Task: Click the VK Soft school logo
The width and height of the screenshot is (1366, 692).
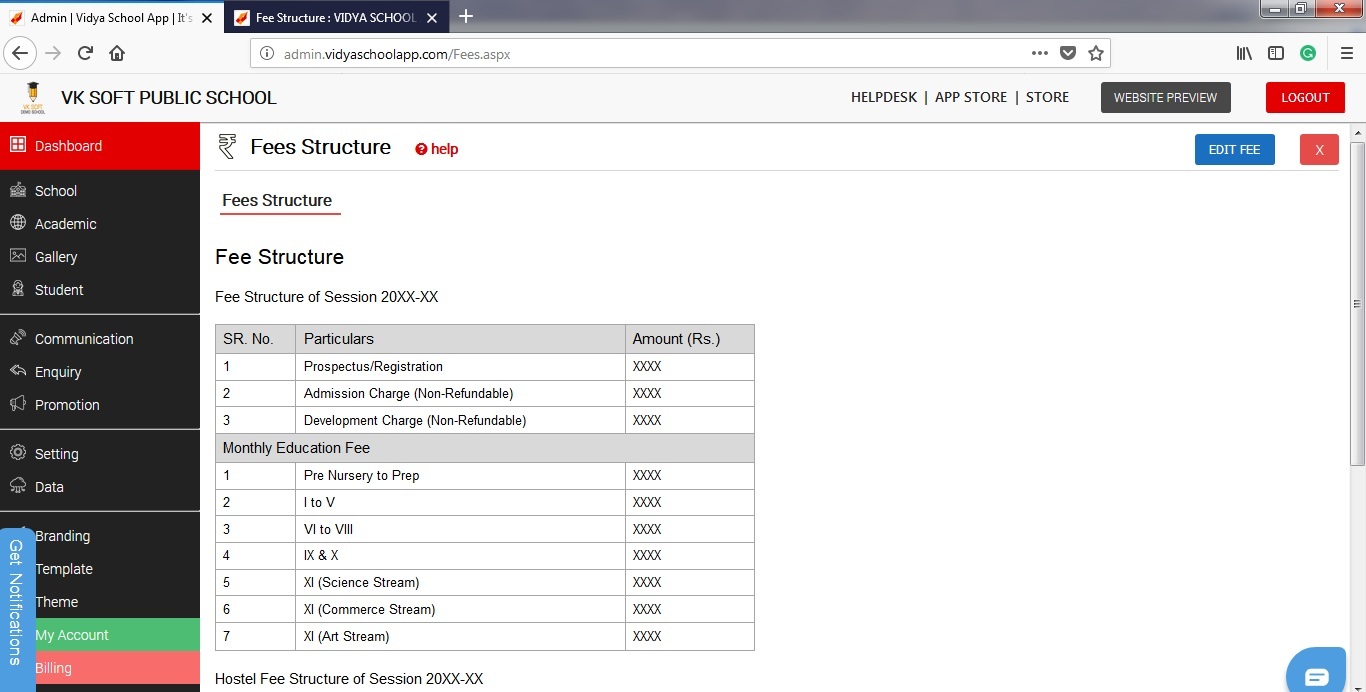Action: click(33, 97)
